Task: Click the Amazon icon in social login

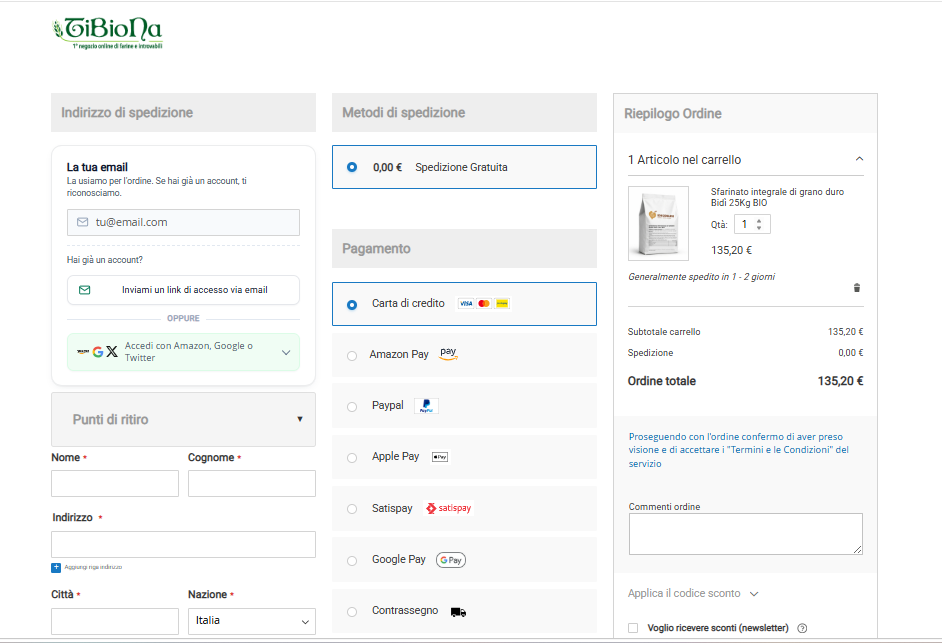Action: [x=83, y=352]
